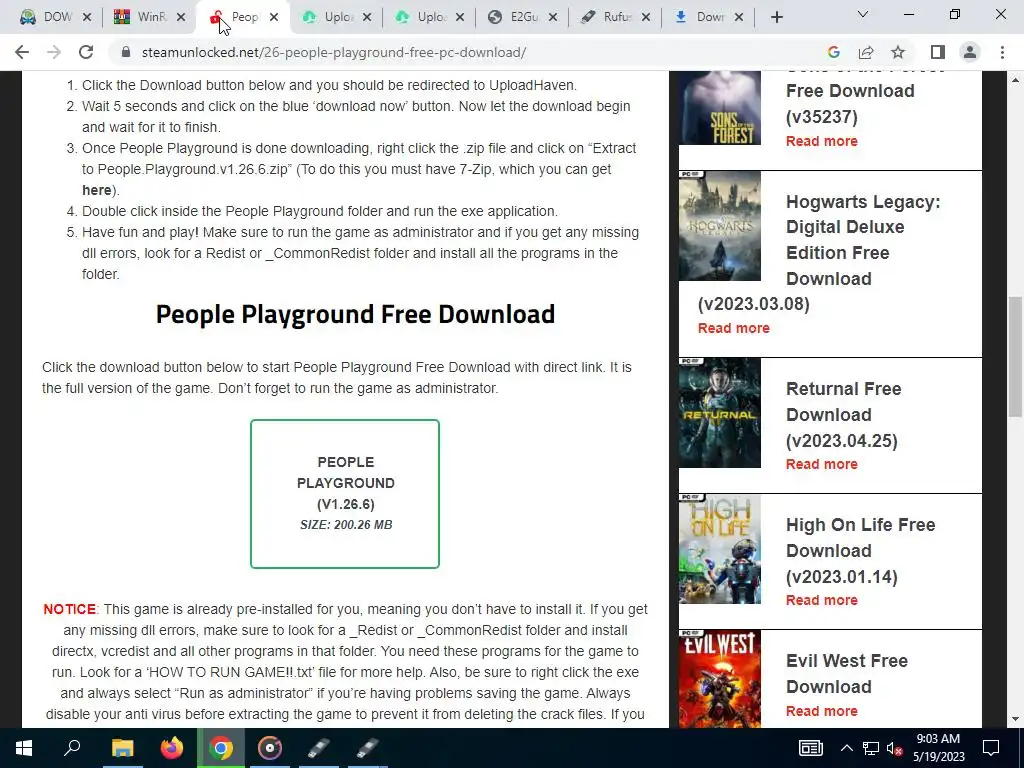Screen dimensions: 1024x768
Task: Share this page via share icon
Action: [866, 52]
